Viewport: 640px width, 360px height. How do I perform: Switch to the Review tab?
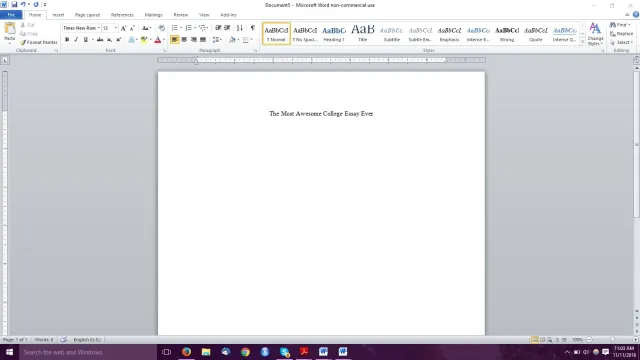[x=180, y=15]
